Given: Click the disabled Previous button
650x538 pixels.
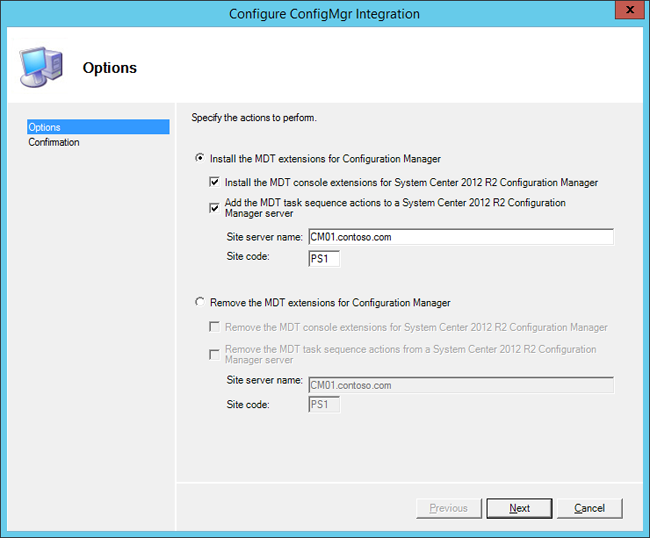Looking at the screenshot, I should click(449, 508).
